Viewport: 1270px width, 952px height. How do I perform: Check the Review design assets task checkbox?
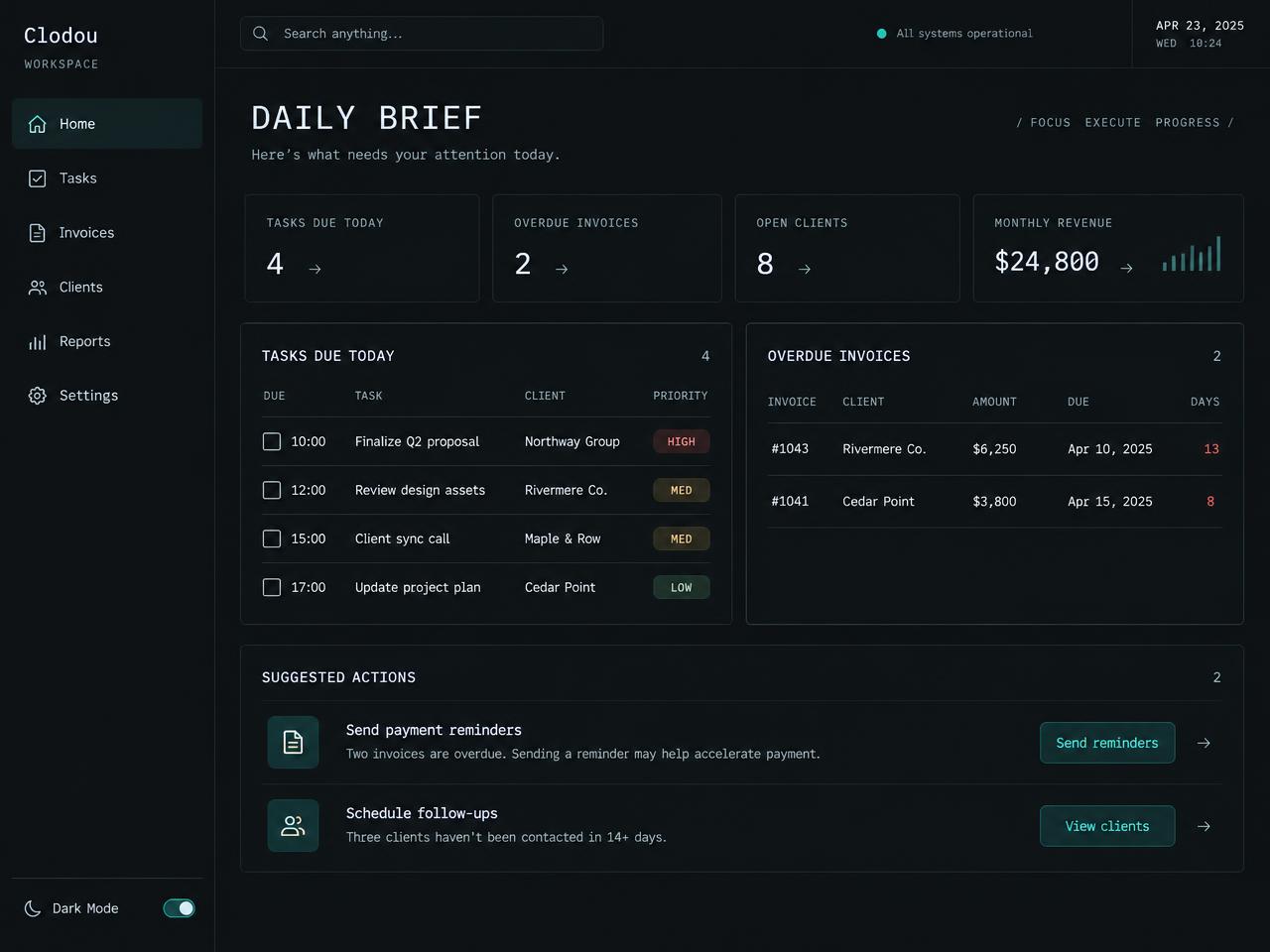tap(272, 490)
